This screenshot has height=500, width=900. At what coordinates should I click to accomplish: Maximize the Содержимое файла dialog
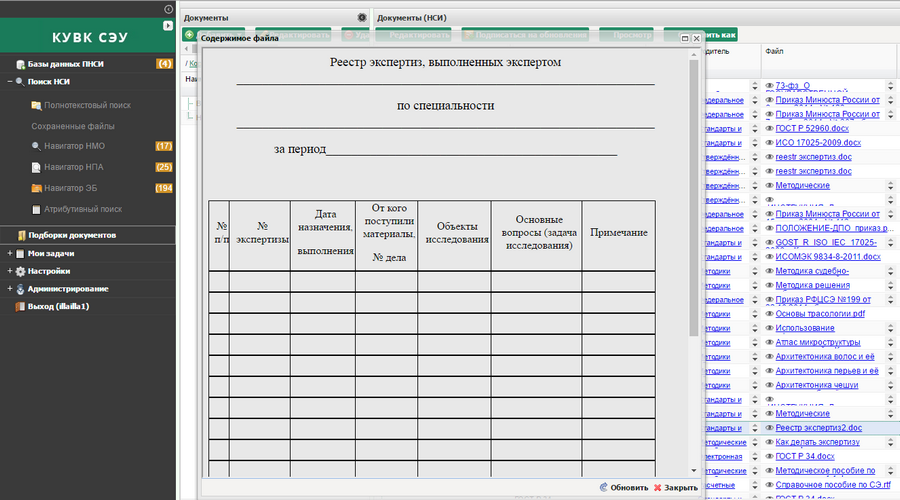(685, 38)
